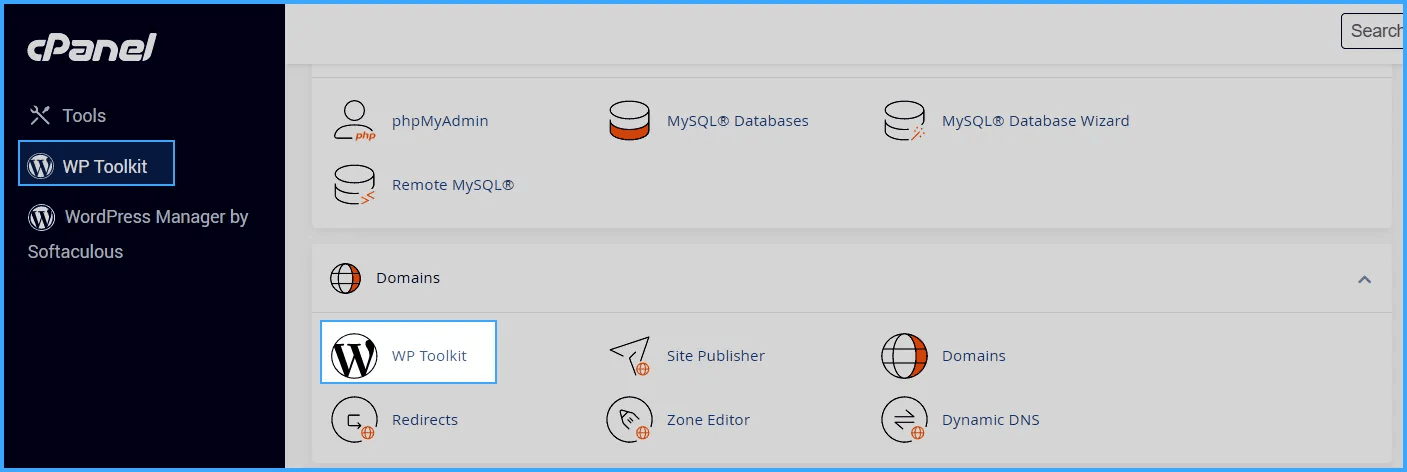Click the MySQL Database Wizard icon
Screen dimensions: 1407x472
click(904, 121)
